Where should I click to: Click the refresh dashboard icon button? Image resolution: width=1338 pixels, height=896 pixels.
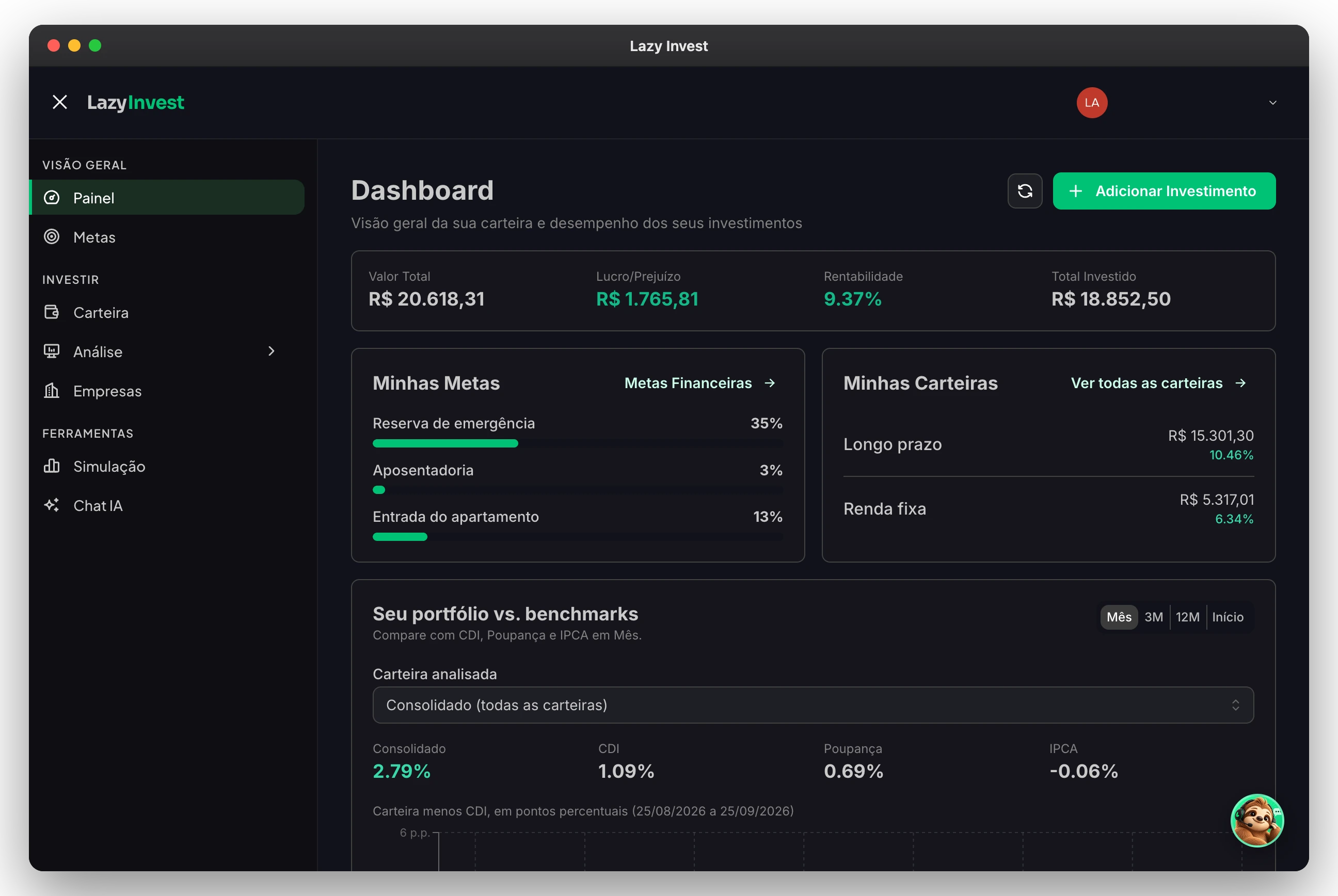(x=1025, y=191)
